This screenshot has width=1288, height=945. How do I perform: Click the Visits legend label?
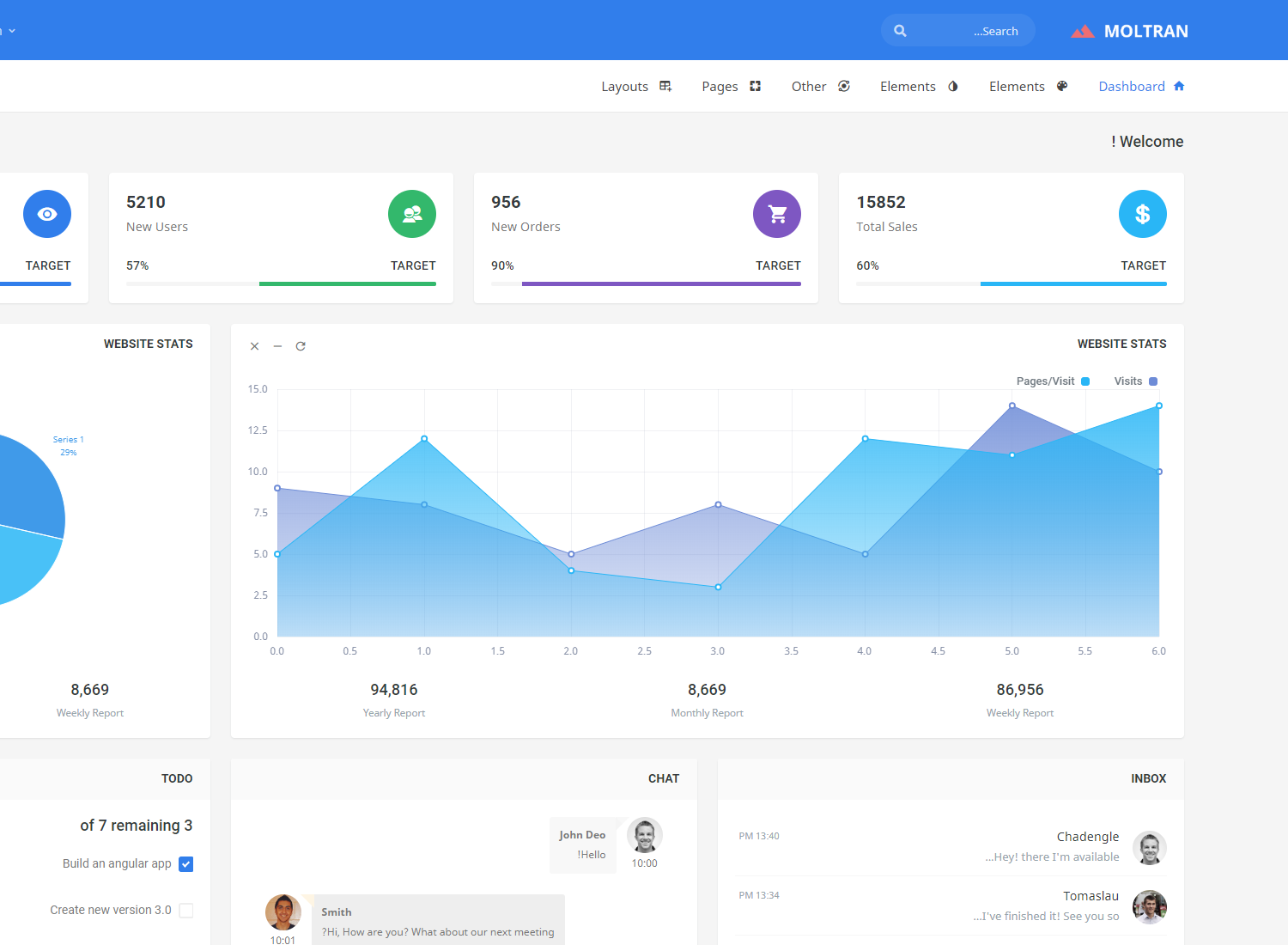pos(1128,381)
